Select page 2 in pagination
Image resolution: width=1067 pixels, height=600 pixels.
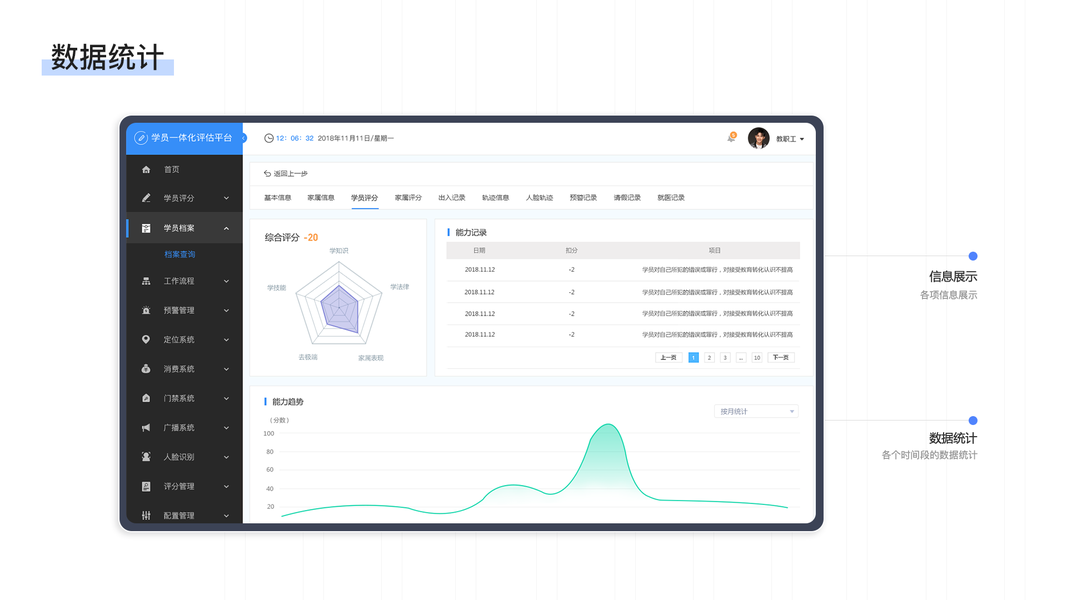(x=709, y=357)
